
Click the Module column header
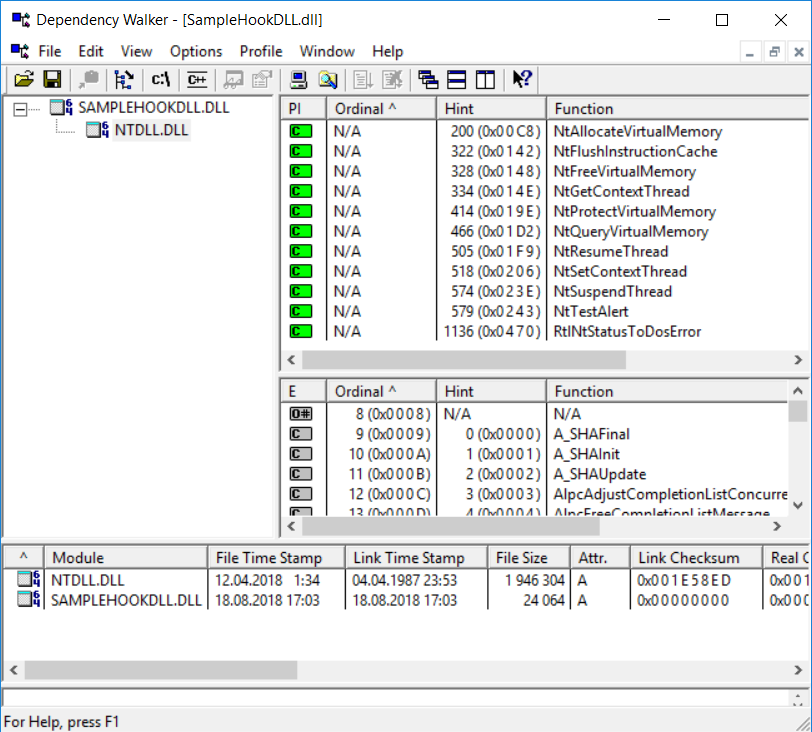[x=126, y=558]
